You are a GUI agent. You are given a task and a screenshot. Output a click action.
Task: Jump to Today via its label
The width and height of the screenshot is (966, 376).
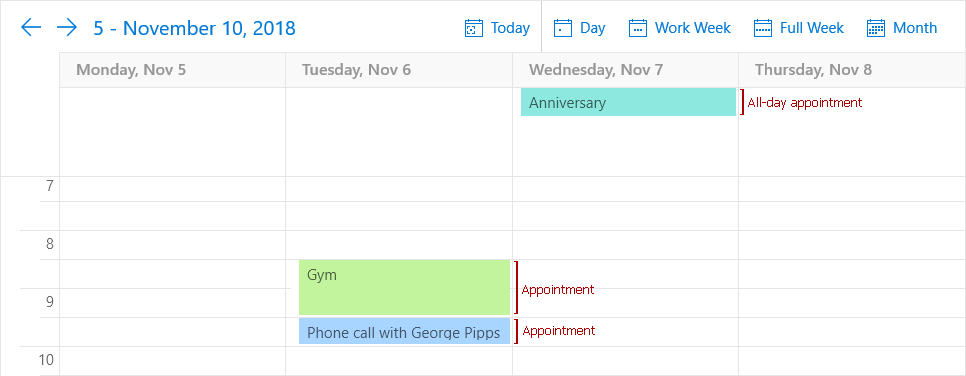pos(510,28)
